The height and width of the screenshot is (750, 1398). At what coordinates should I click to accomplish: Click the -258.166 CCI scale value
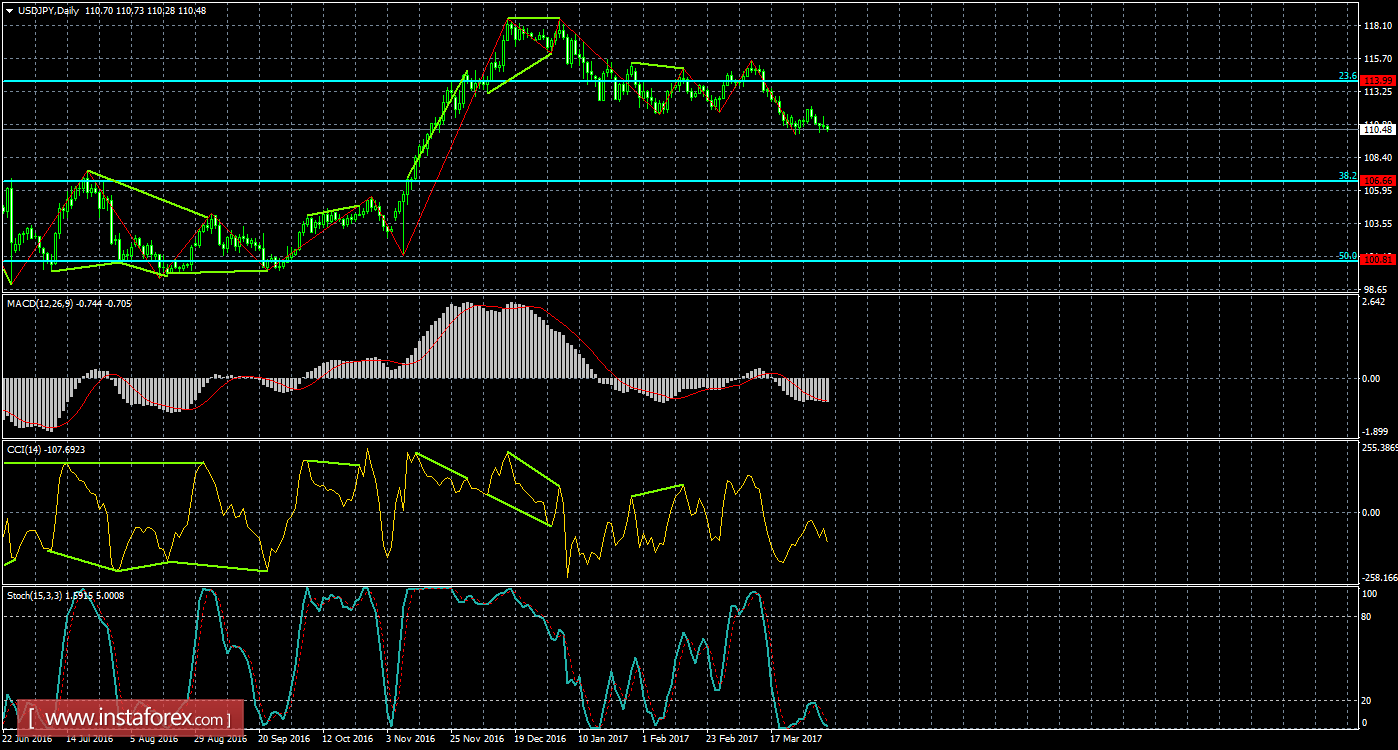pyautogui.click(x=1379, y=578)
